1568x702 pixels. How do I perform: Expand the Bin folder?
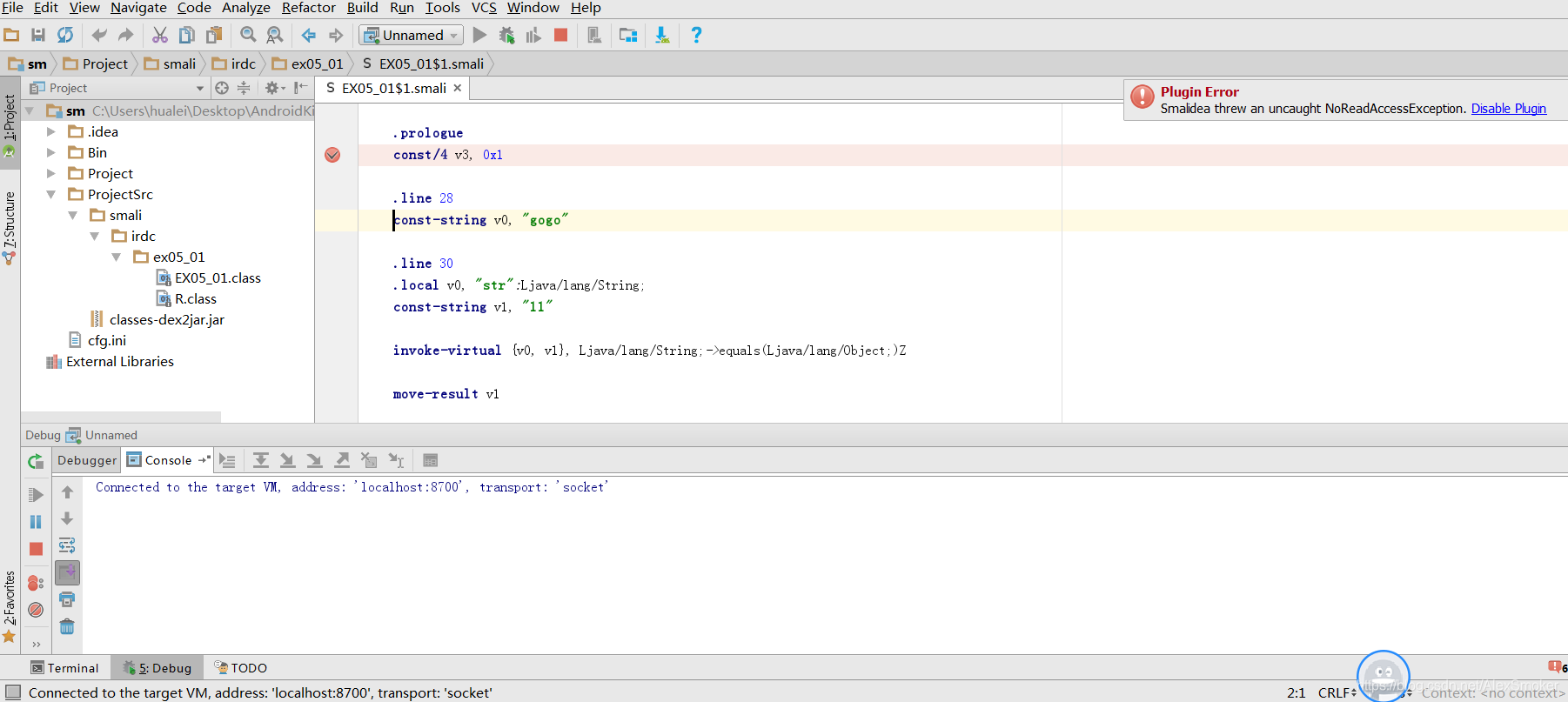(50, 153)
